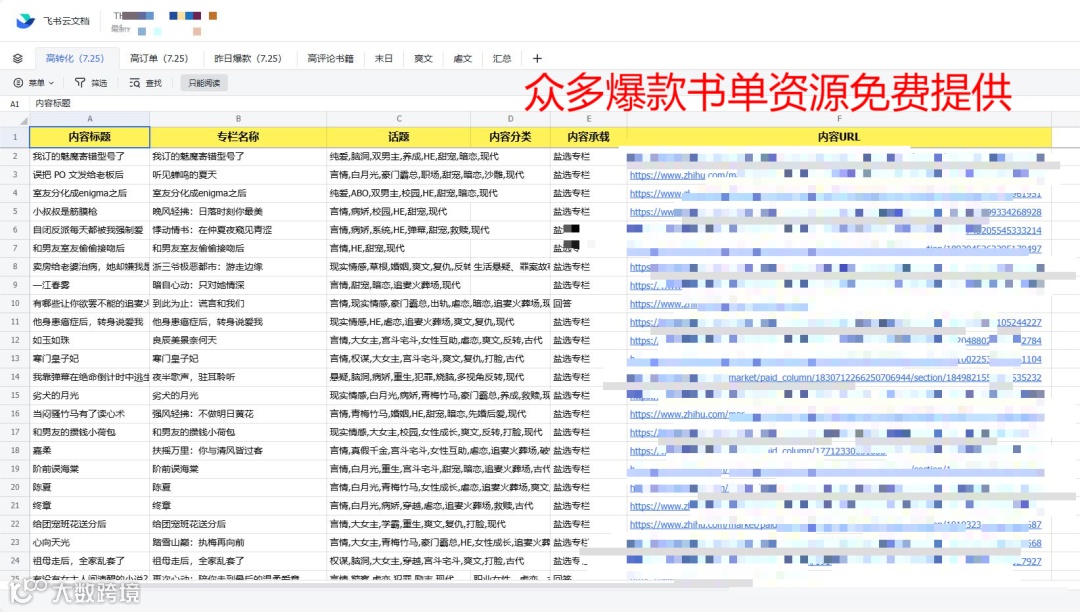Select column D header
Viewport: 1080px width, 612px height.
coord(510,119)
